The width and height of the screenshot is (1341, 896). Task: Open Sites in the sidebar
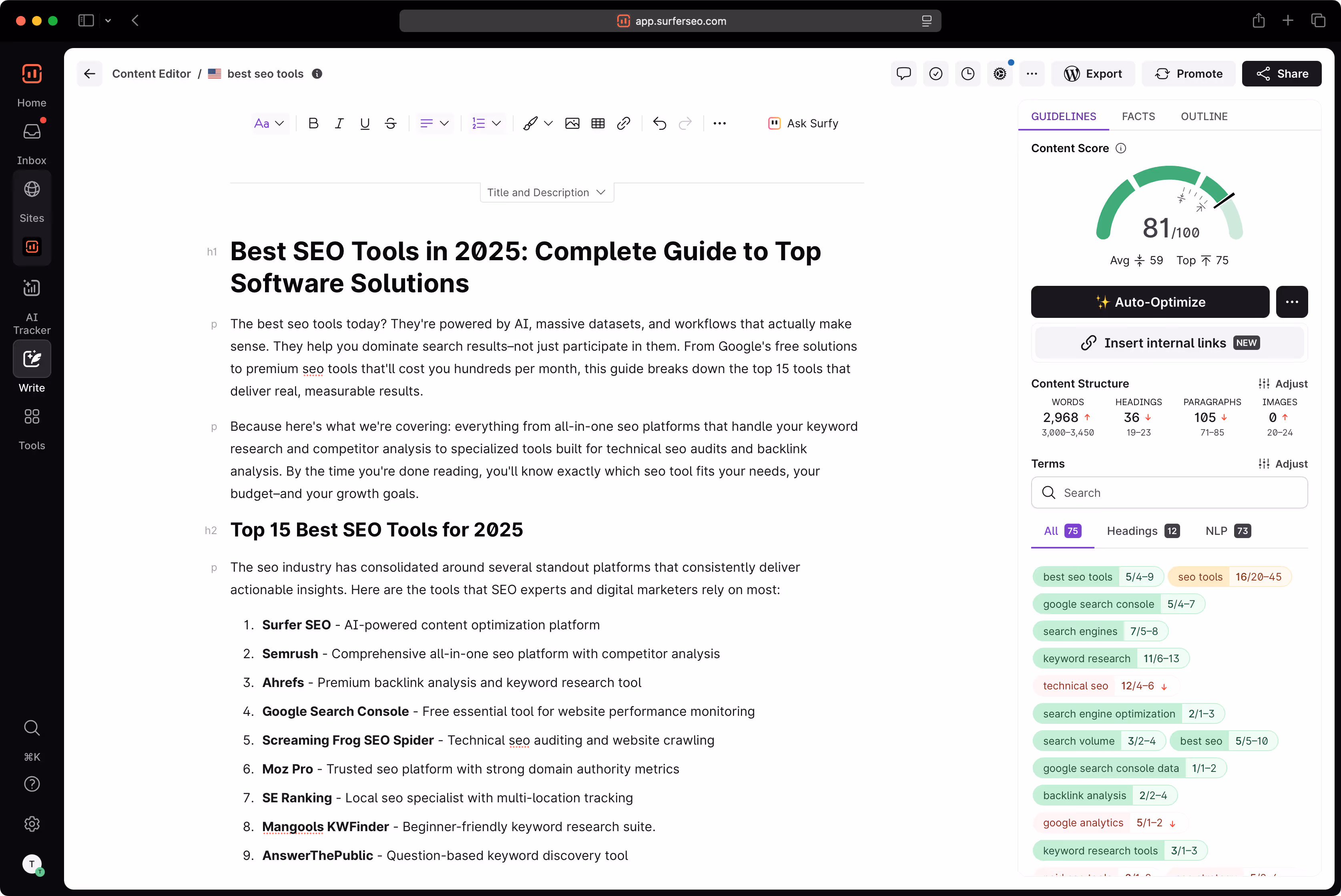32,201
